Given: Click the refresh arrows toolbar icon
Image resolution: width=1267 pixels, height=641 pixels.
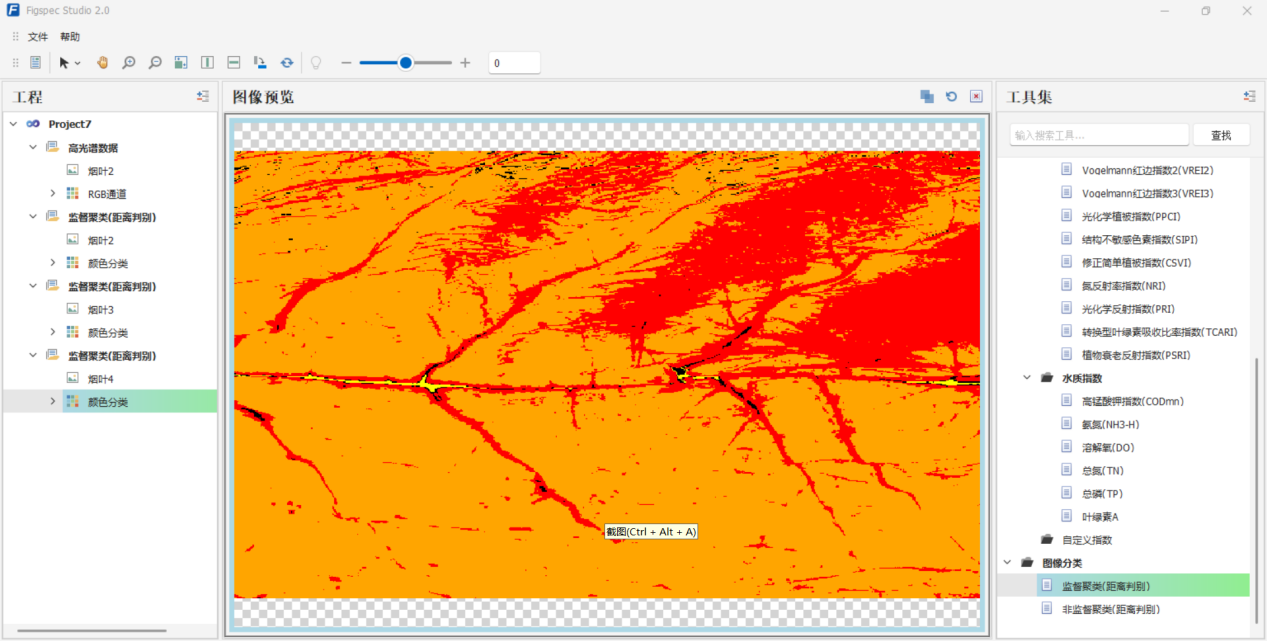Looking at the screenshot, I should coord(287,63).
